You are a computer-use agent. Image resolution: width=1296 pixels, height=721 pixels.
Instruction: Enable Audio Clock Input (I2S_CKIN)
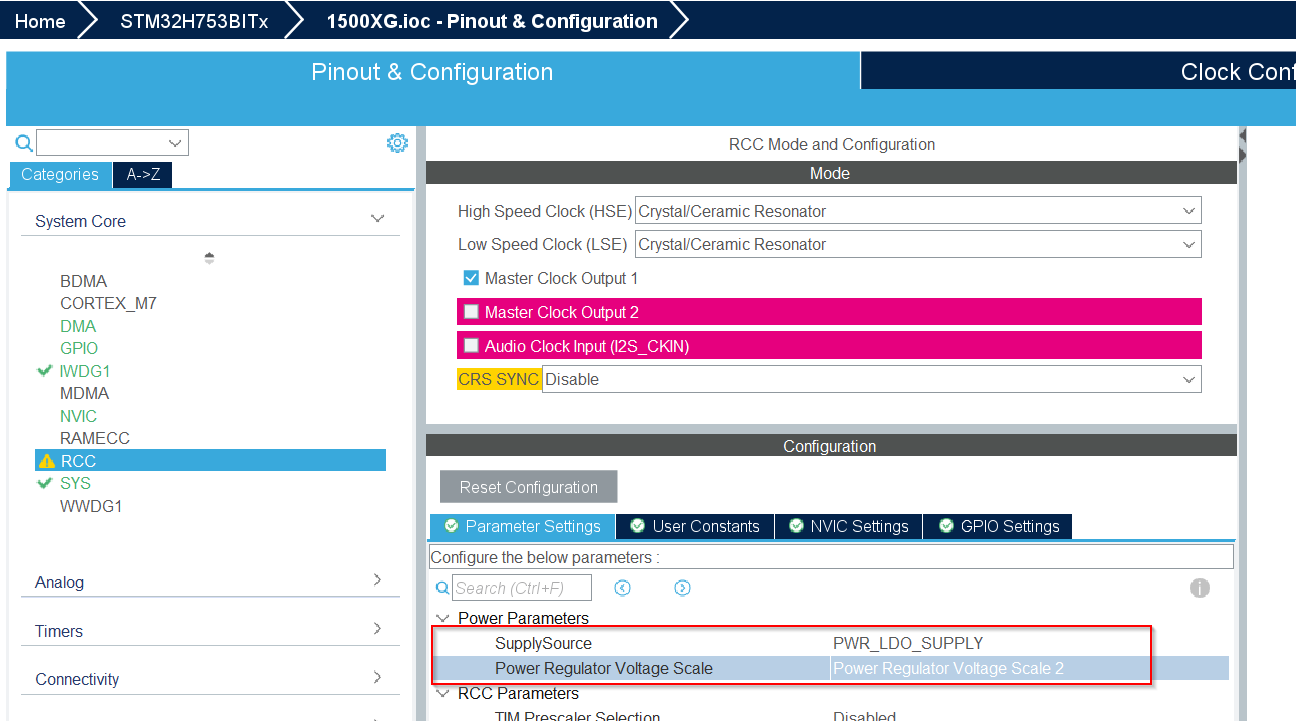click(470, 345)
